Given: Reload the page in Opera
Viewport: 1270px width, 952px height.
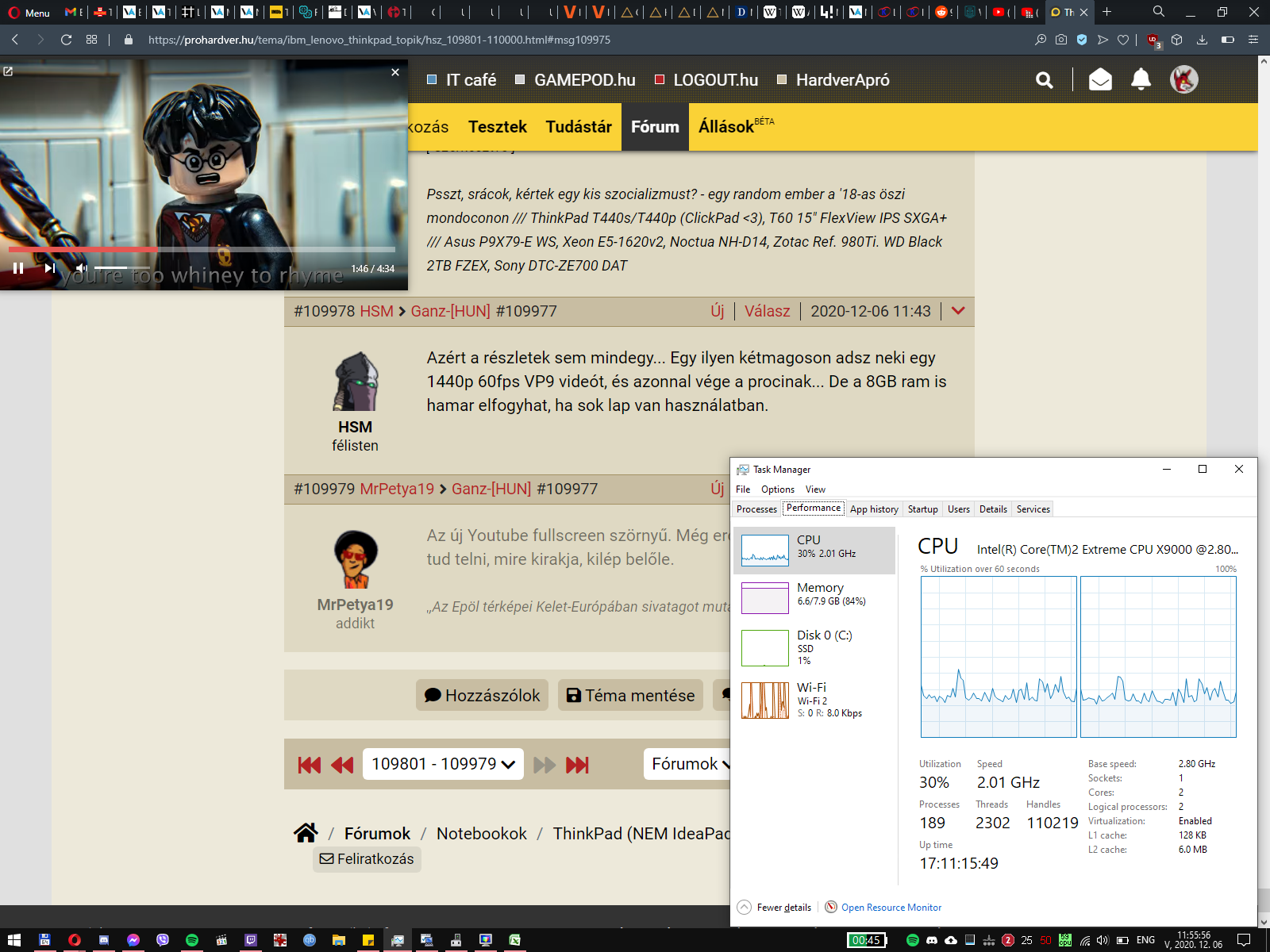Looking at the screenshot, I should (67, 40).
